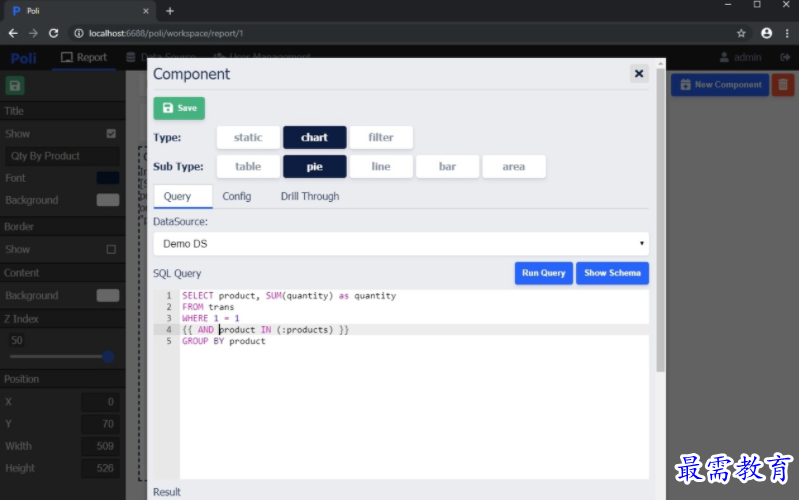Viewport: 799px width, 500px height.
Task: Click the Result label
Action: click(167, 492)
